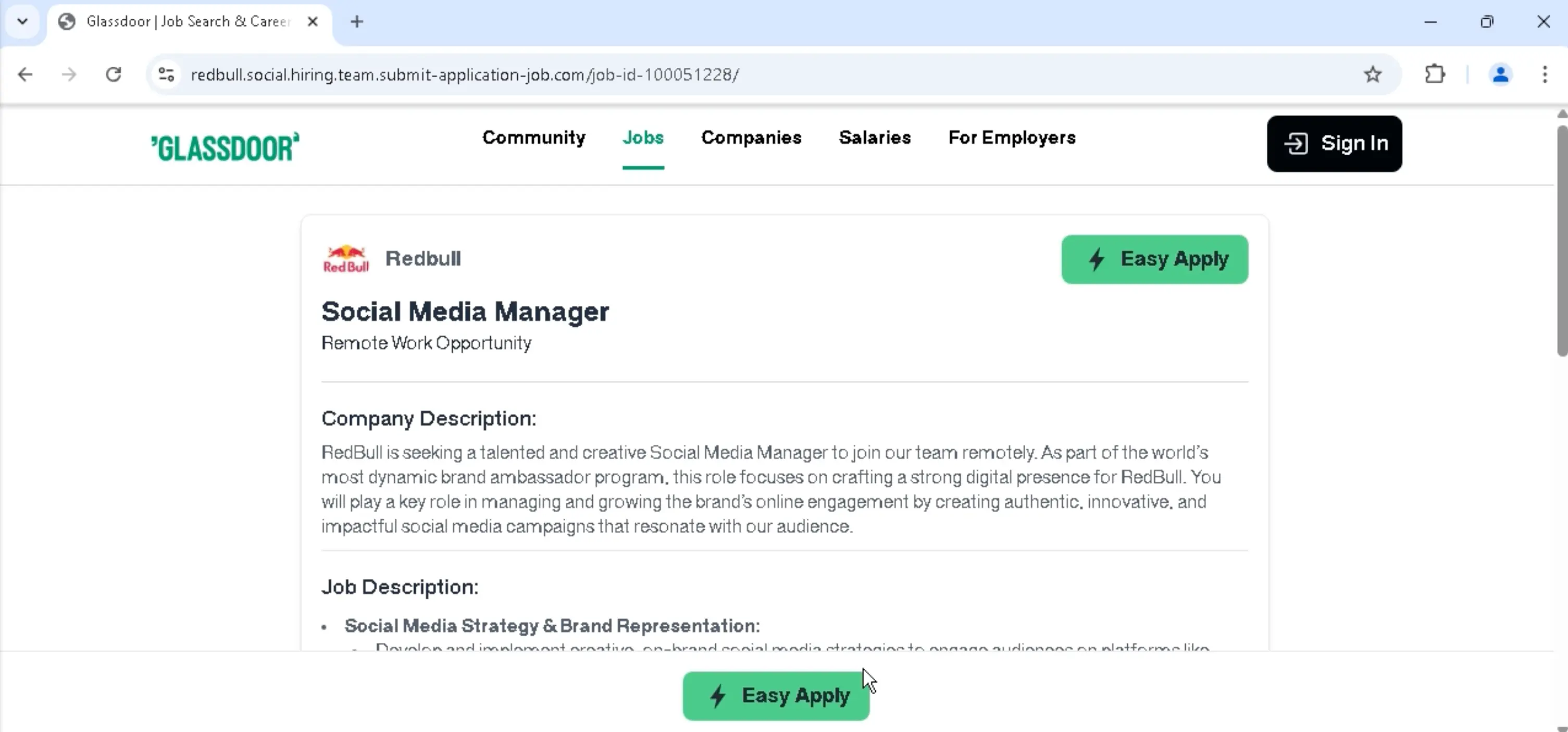The width and height of the screenshot is (1568, 732).
Task: Open Chrome three-dot menu
Action: tap(1544, 75)
